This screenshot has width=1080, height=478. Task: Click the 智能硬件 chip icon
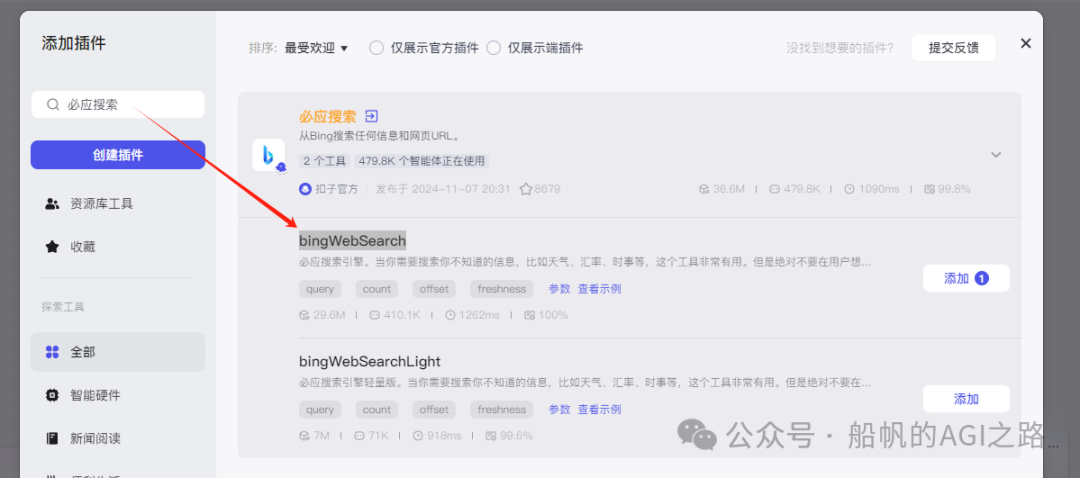52,395
